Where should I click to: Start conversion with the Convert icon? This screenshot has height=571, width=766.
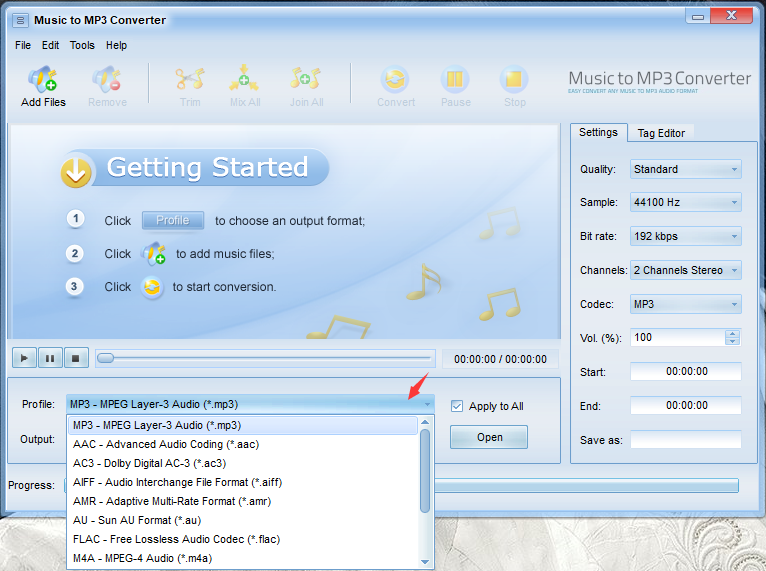click(395, 79)
